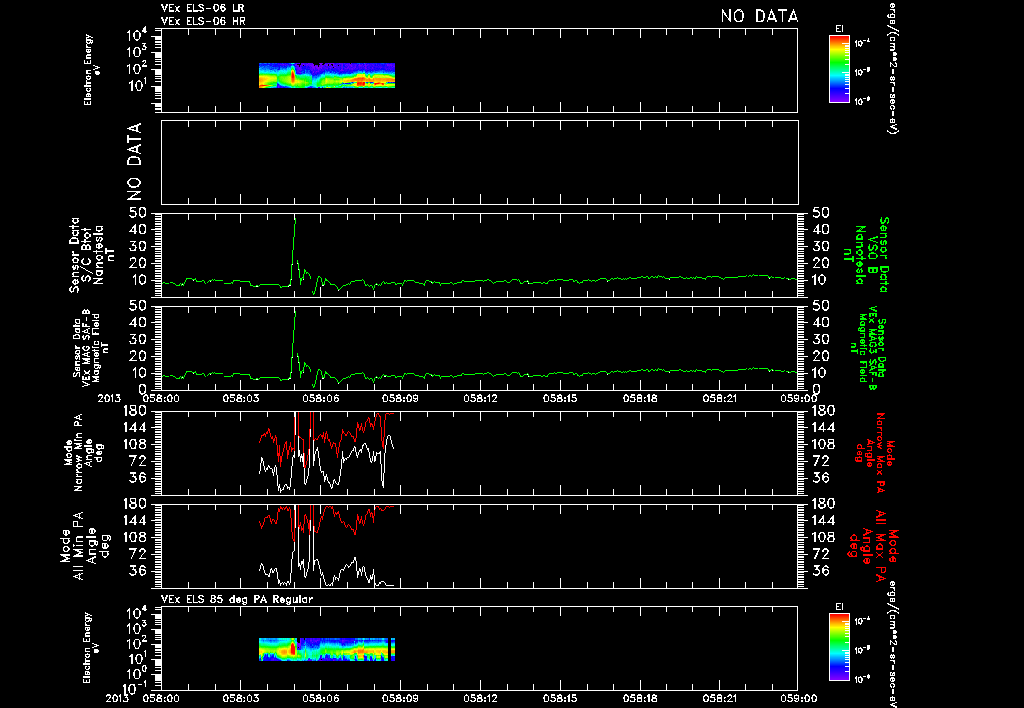This screenshot has width=1024, height=708.
Task: Click the "Mode Narrow Min PA Angle" axis label
Action: 84,452
